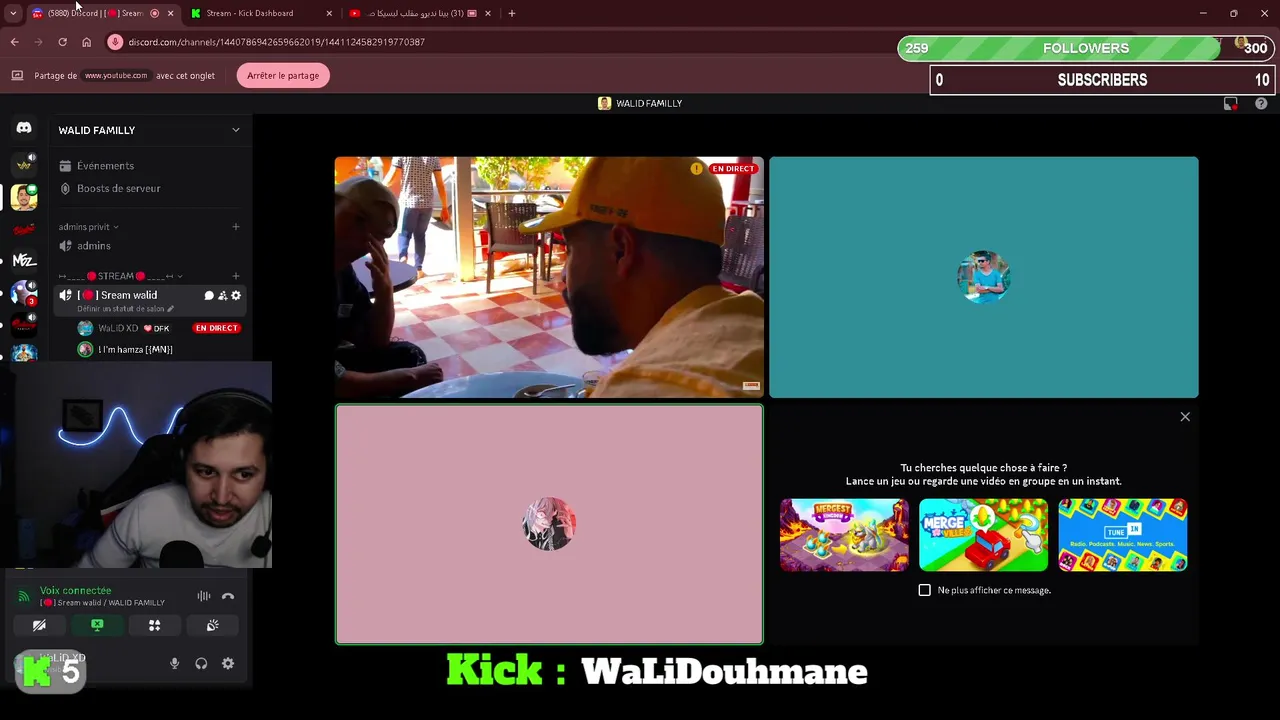Open activities launcher button
Image resolution: width=1280 pixels, height=720 pixels.
click(x=155, y=625)
